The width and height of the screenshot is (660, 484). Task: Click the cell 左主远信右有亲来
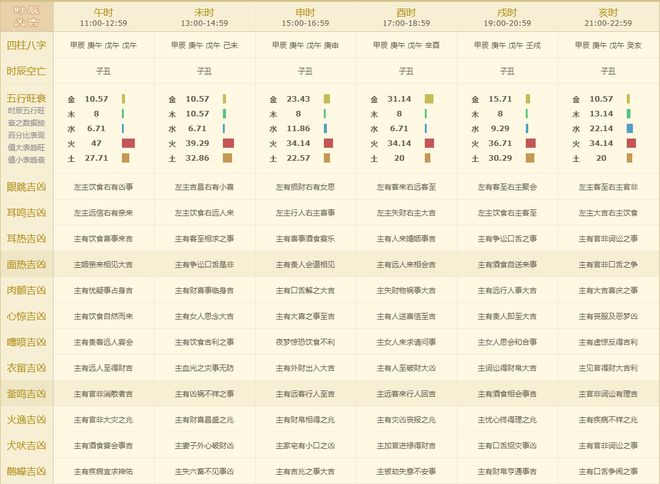(104, 213)
